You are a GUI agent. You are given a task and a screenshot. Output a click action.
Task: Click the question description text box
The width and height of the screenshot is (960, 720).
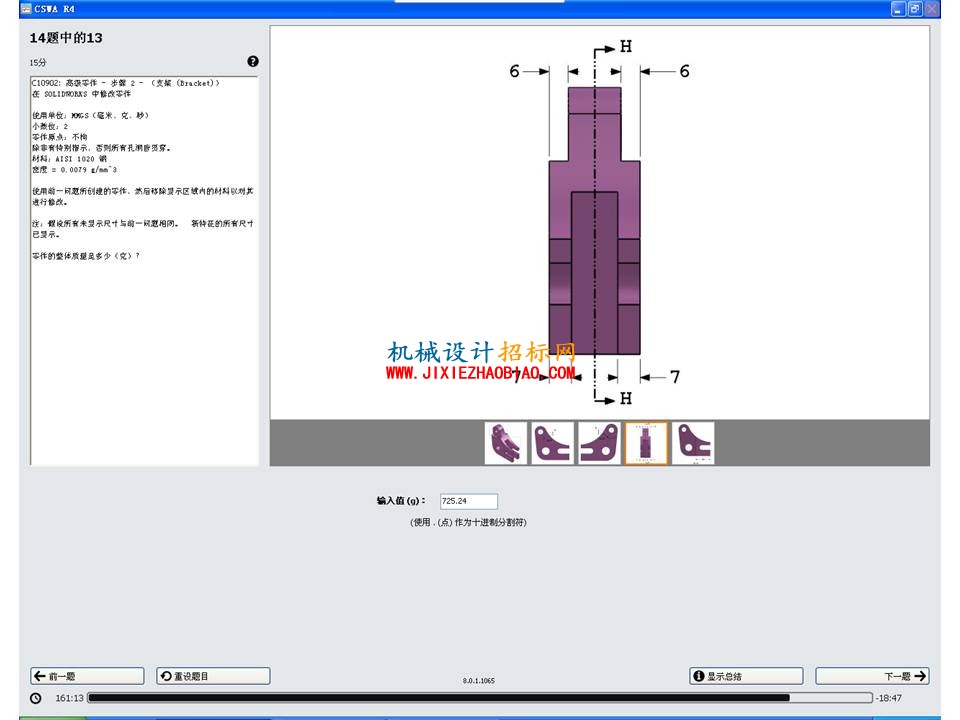pos(144,271)
